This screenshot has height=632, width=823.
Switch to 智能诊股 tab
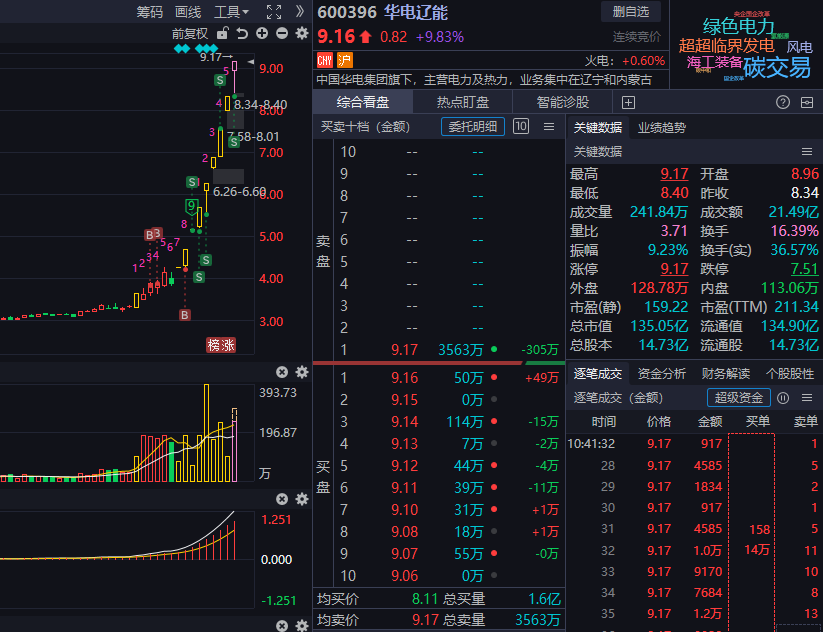(x=563, y=102)
